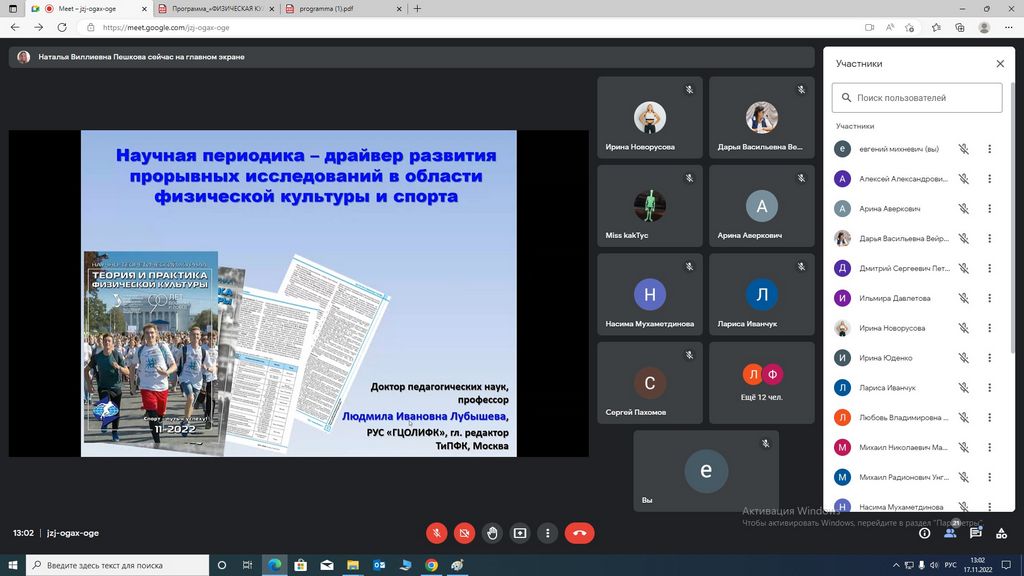Open the activities icon

(x=1001, y=533)
